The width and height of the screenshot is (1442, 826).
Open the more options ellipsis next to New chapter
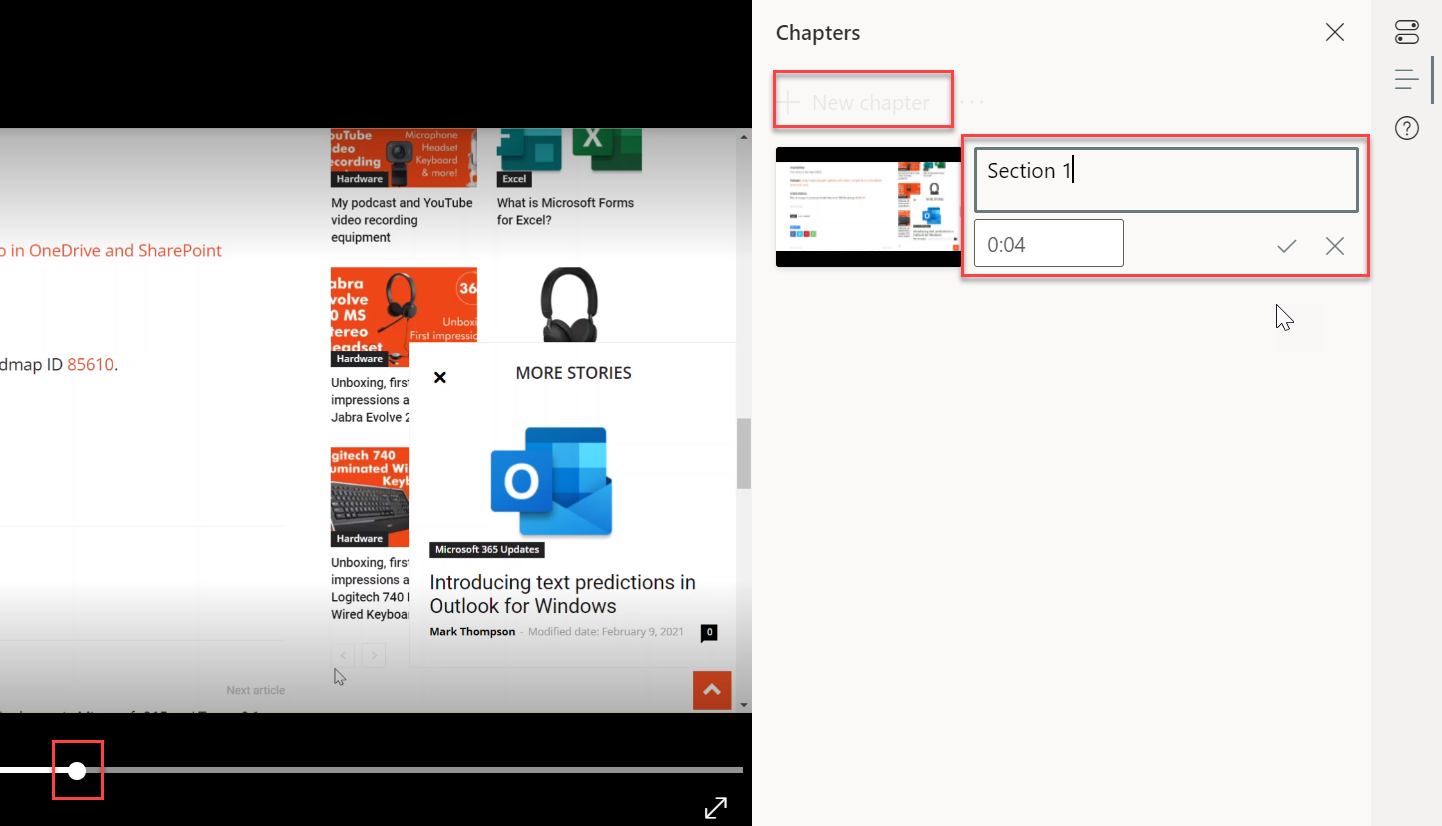coord(972,102)
